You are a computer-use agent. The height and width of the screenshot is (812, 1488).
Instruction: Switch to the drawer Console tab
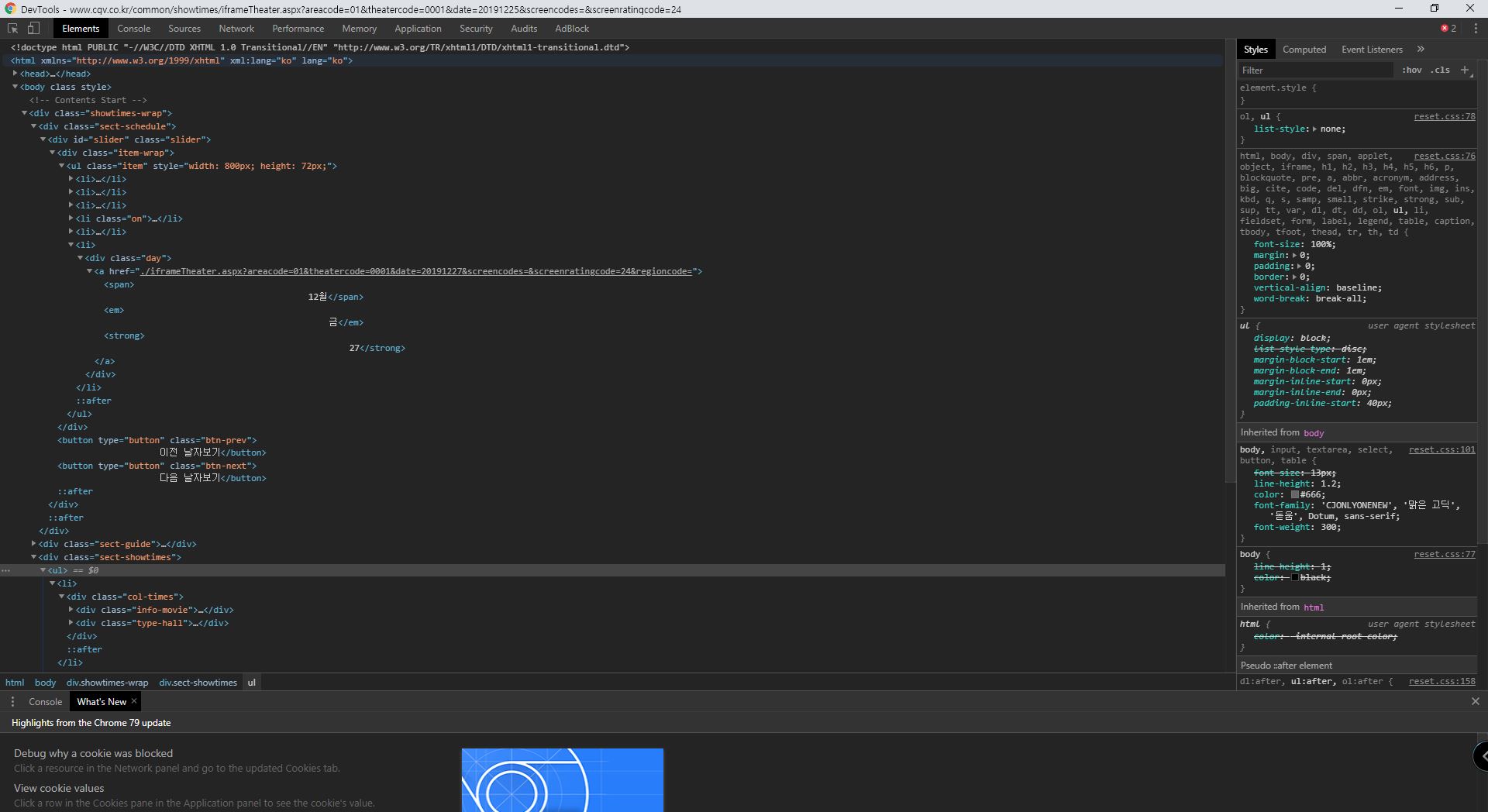[x=45, y=701]
